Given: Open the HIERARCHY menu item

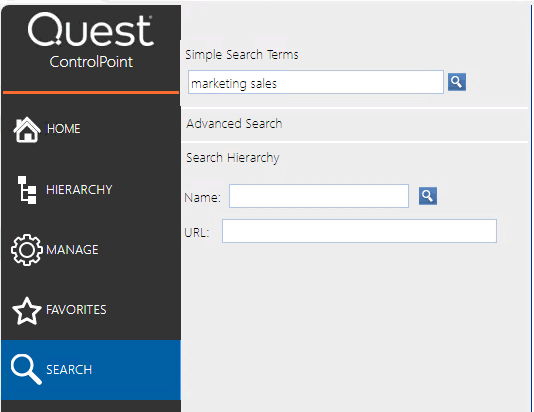Looking at the screenshot, I should tap(79, 190).
